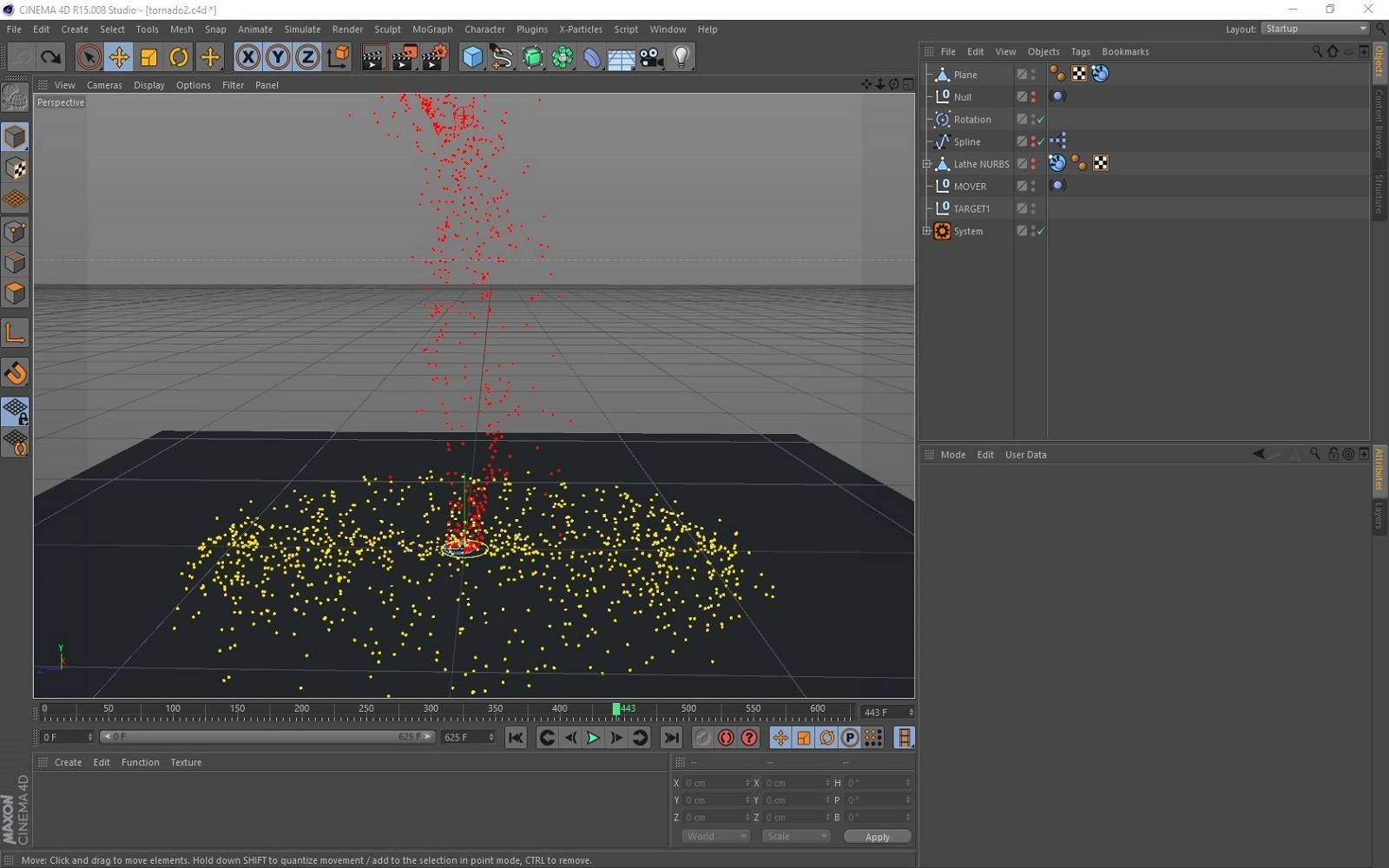
Task: Toggle X-axis lock
Action: [x=248, y=57]
